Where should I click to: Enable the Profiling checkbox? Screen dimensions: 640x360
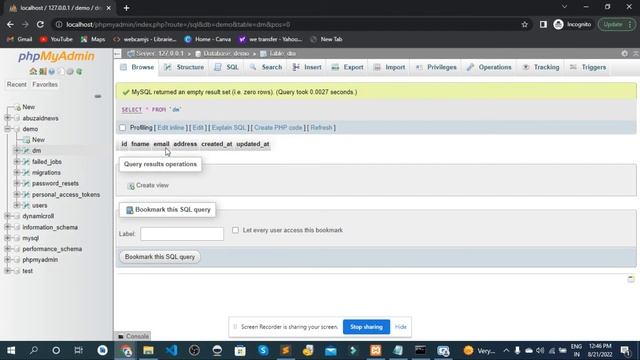[122, 128]
